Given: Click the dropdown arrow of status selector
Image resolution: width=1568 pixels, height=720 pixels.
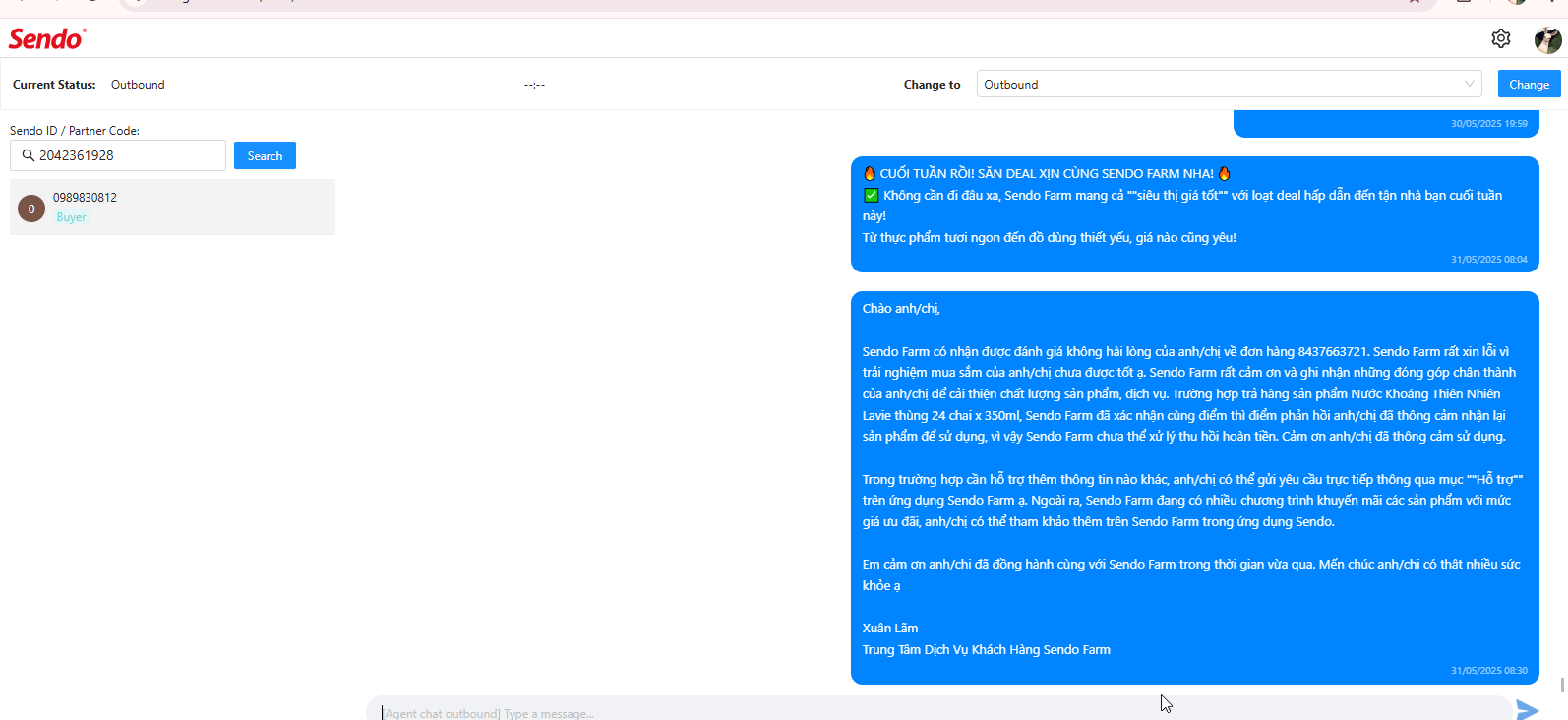Looking at the screenshot, I should (1470, 84).
